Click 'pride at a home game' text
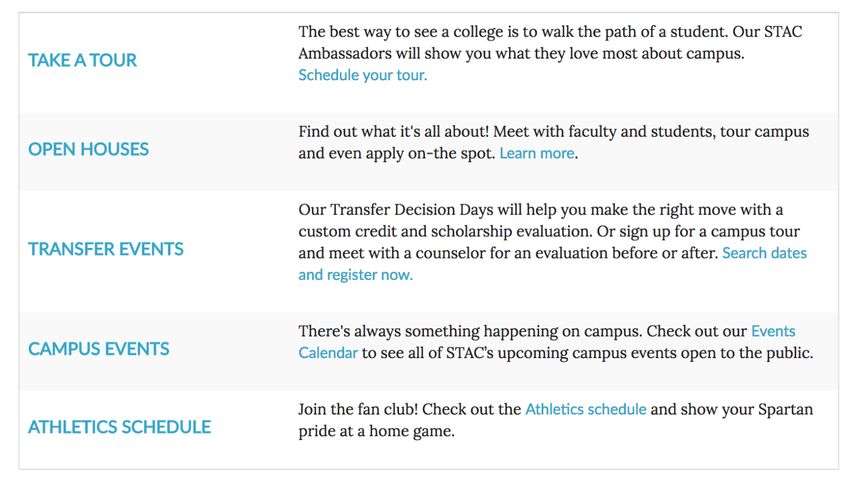The image size is (850, 497). pyautogui.click(x=376, y=431)
